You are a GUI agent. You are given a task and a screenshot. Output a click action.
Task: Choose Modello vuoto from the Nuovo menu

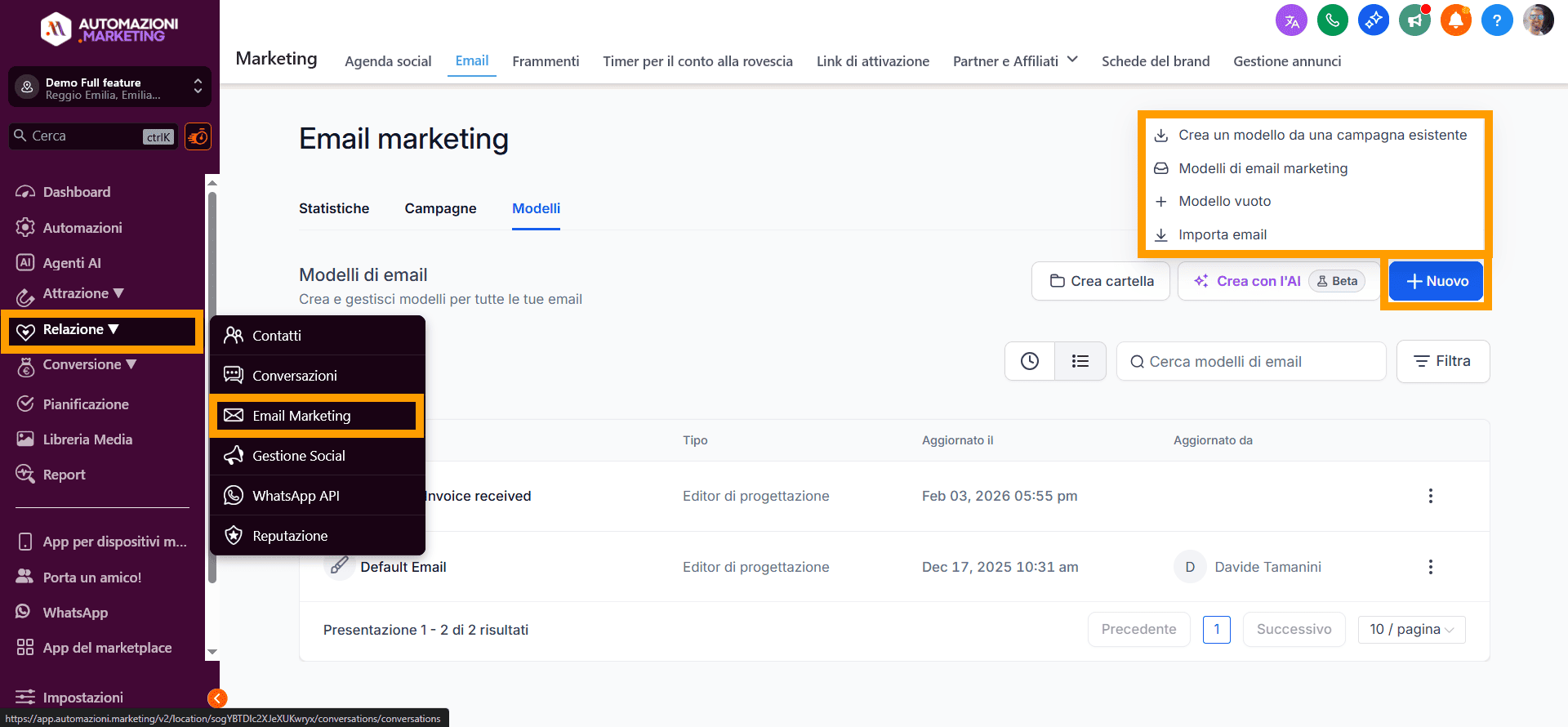coord(1224,201)
